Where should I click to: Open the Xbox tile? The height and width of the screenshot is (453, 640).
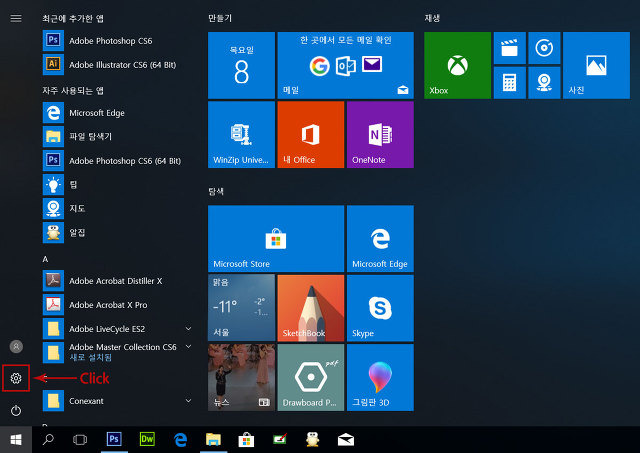[x=458, y=65]
